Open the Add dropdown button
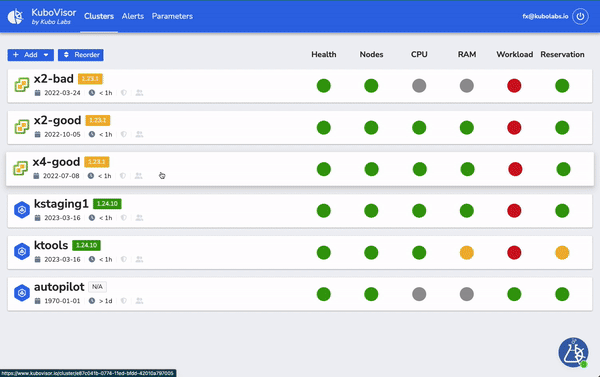Screen dimensions: 600x377 click(31, 55)
